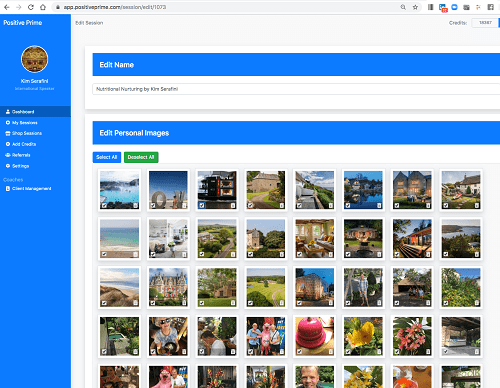The height and width of the screenshot is (388, 500).
Task: Delete the yellow hibiscus flower image via trash icon
Action: pyautogui.click(x=379, y=352)
